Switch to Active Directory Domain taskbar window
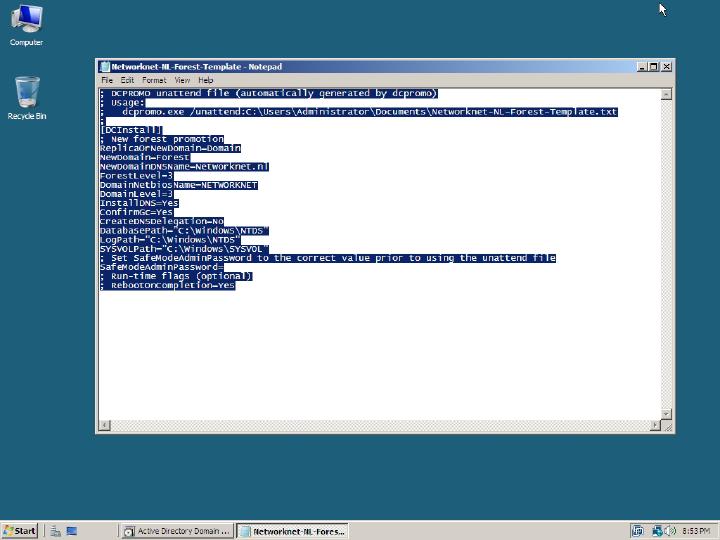 click(x=177, y=531)
